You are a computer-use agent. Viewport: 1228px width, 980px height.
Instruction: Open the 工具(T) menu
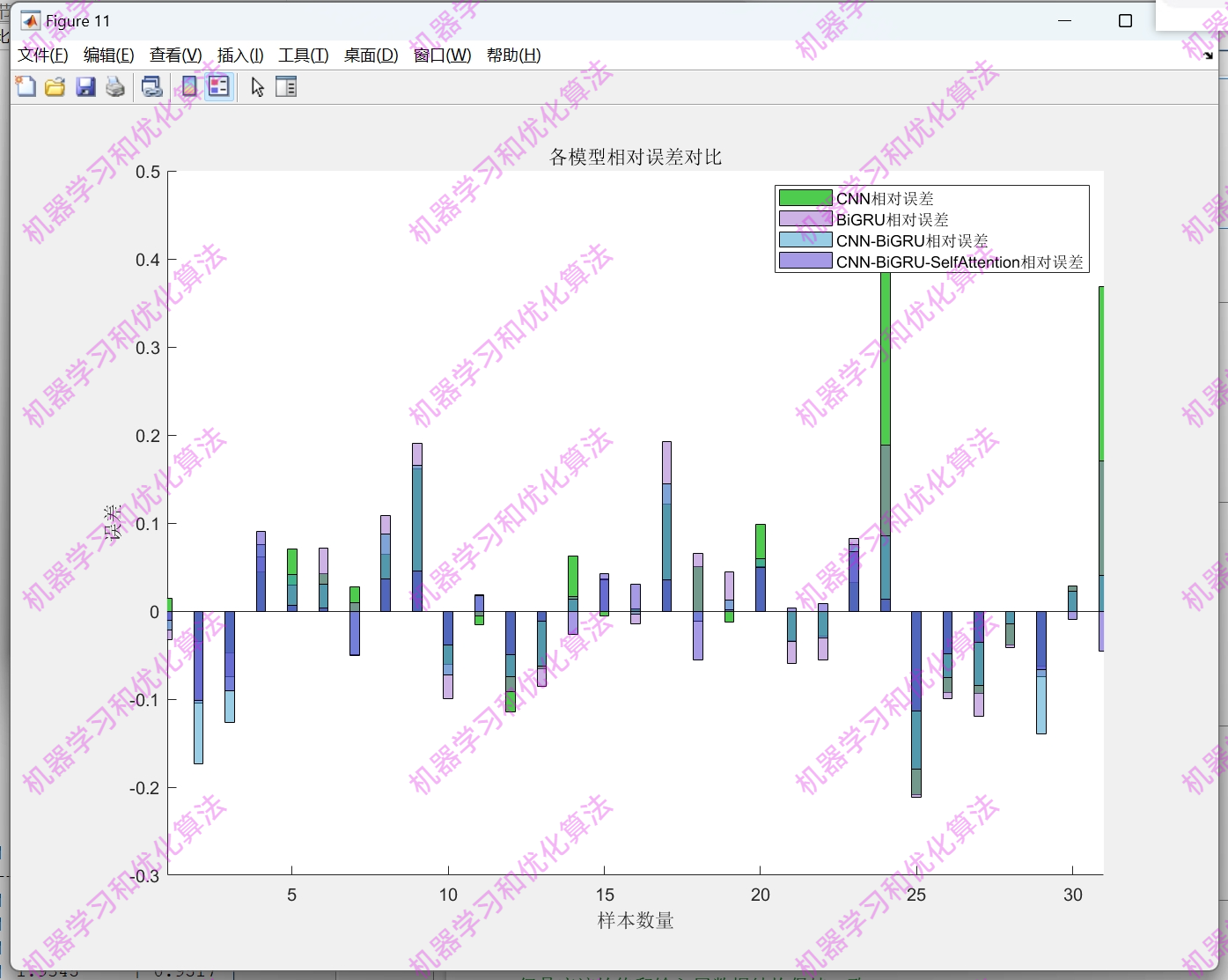coord(303,55)
